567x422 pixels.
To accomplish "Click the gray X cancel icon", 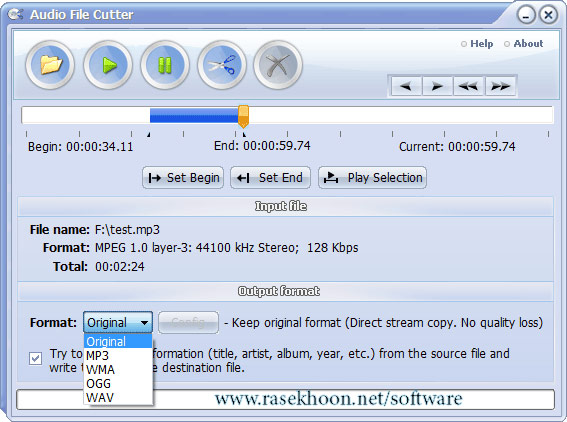I will point(278,65).
